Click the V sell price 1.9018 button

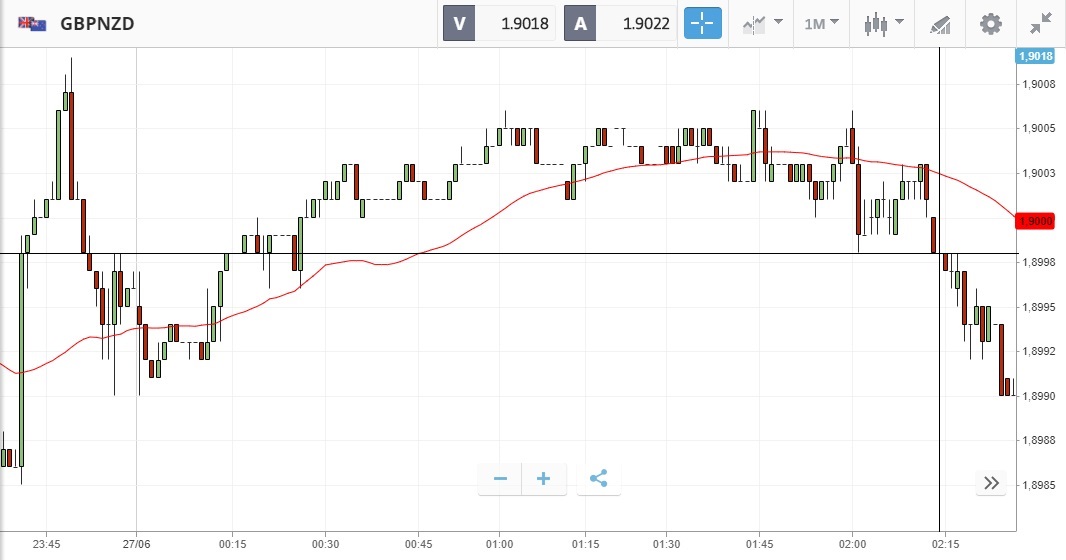[500, 23]
